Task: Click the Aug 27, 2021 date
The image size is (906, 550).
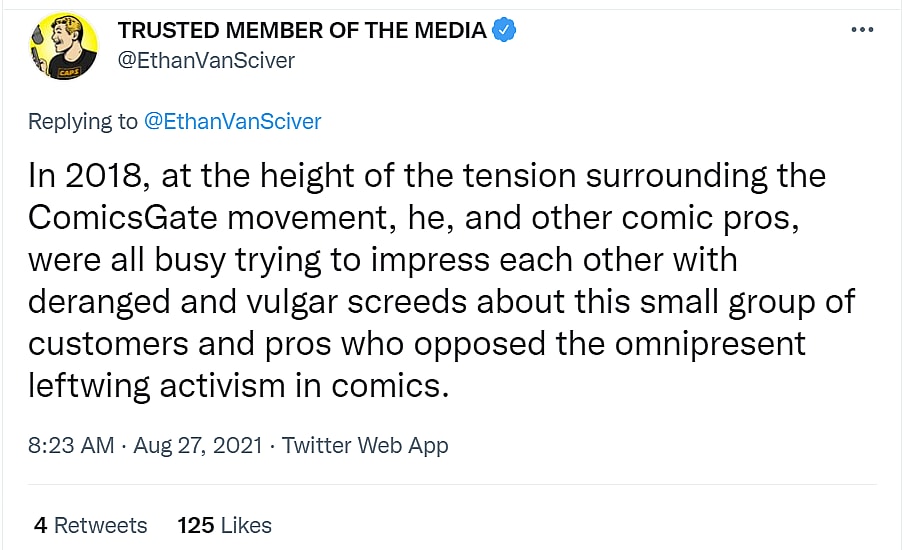Action: (199, 446)
